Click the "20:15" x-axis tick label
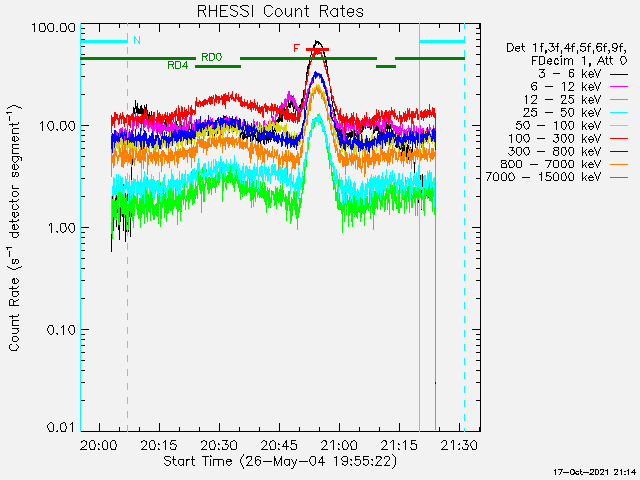Screen dimensions: 640x480 coord(159,445)
